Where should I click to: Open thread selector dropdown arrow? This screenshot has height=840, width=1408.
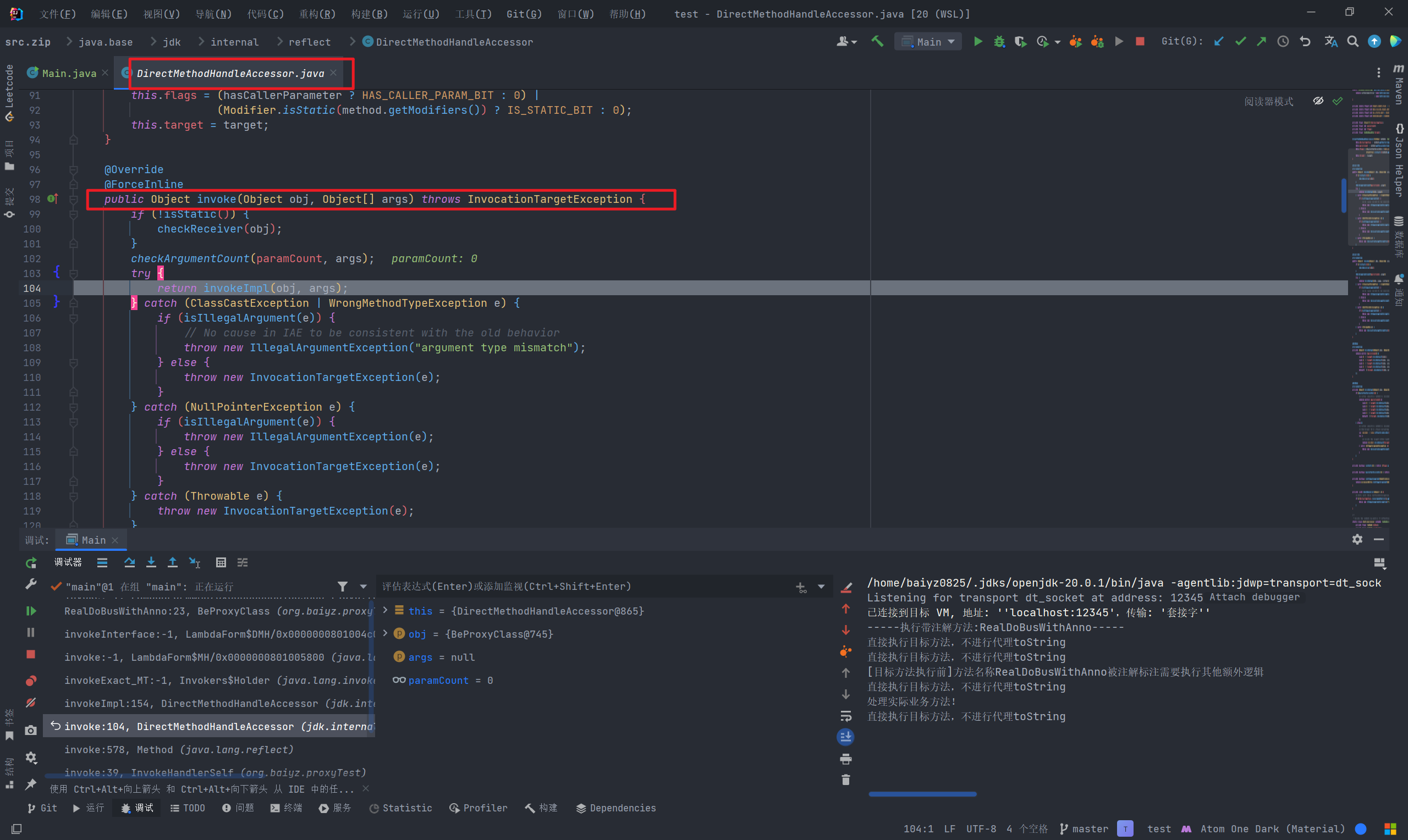click(x=364, y=587)
